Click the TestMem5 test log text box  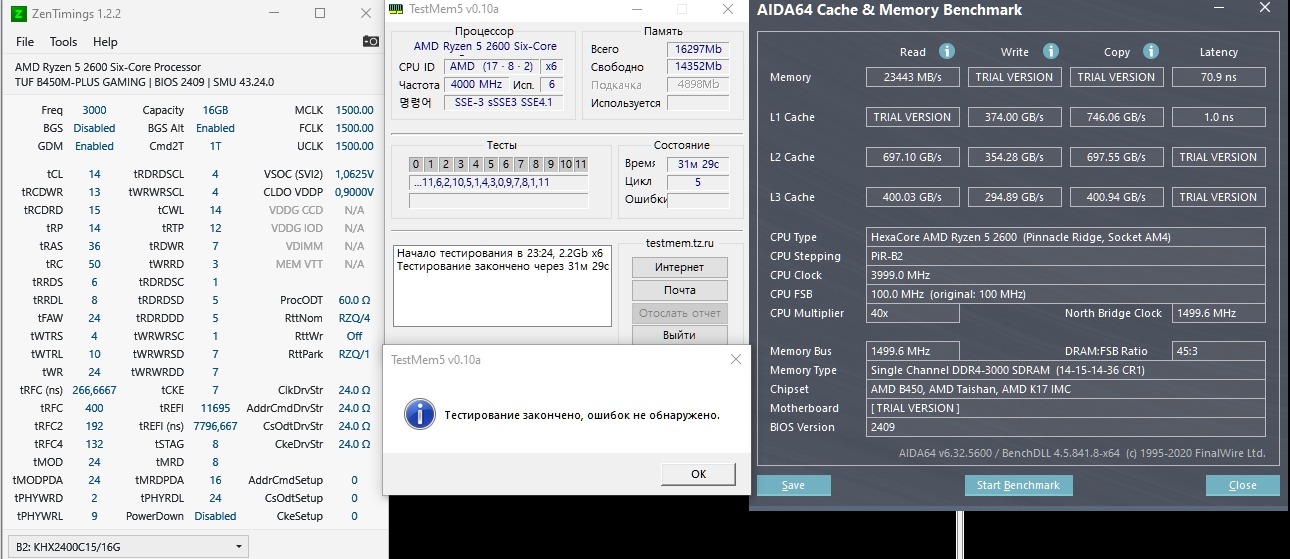(x=502, y=285)
